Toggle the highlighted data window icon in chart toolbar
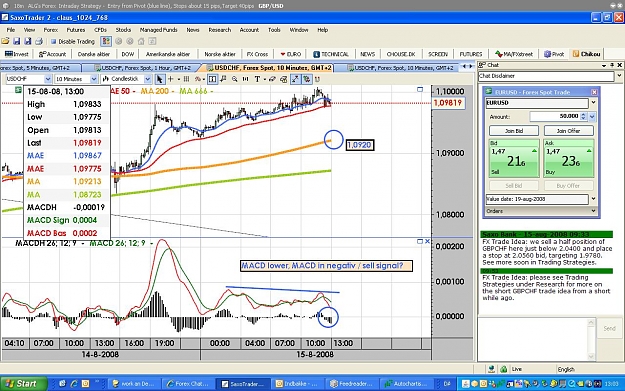The height and width of the screenshot is (391, 625). point(212,79)
